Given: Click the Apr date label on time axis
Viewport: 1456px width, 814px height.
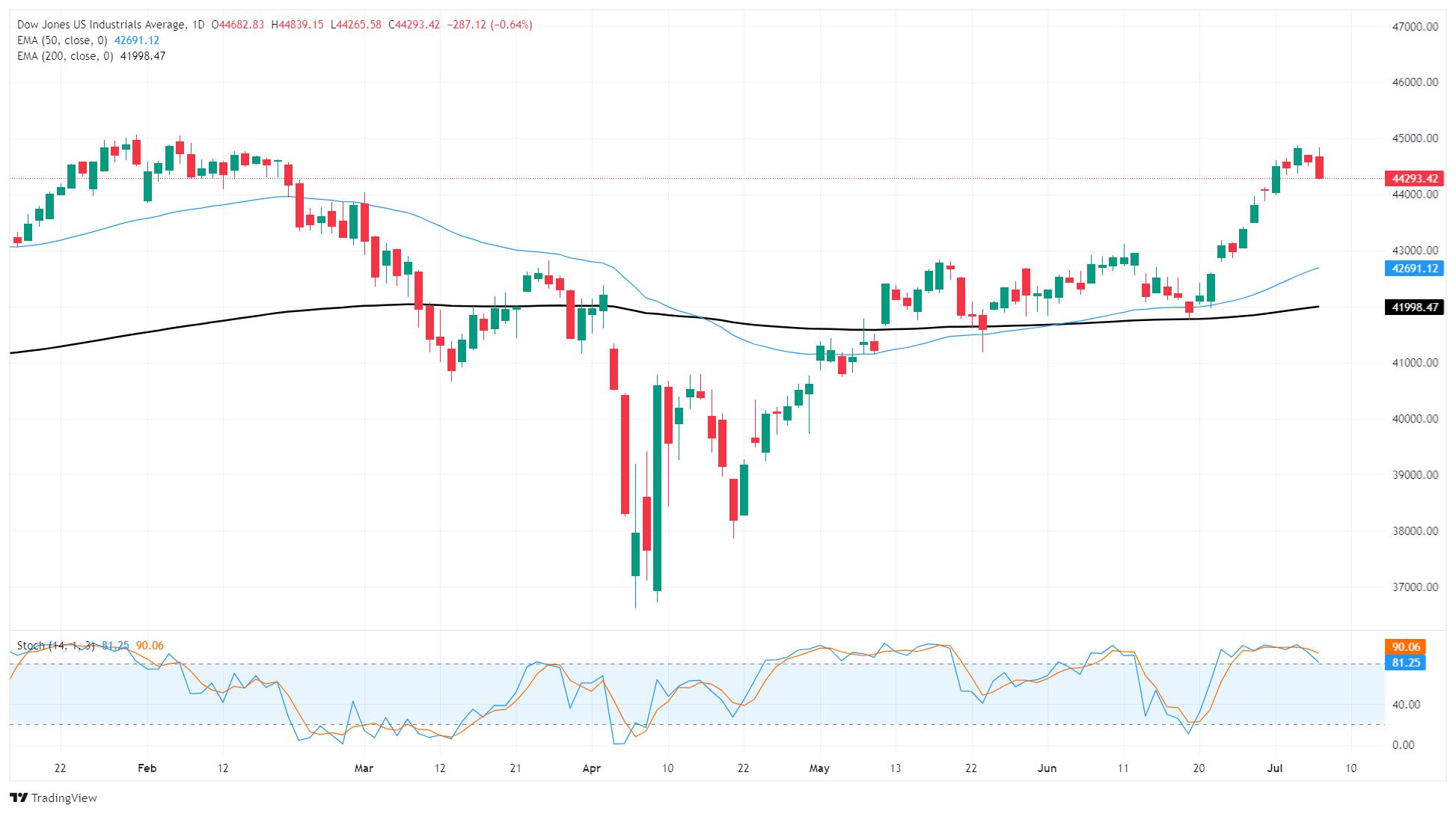Looking at the screenshot, I should tap(591, 768).
